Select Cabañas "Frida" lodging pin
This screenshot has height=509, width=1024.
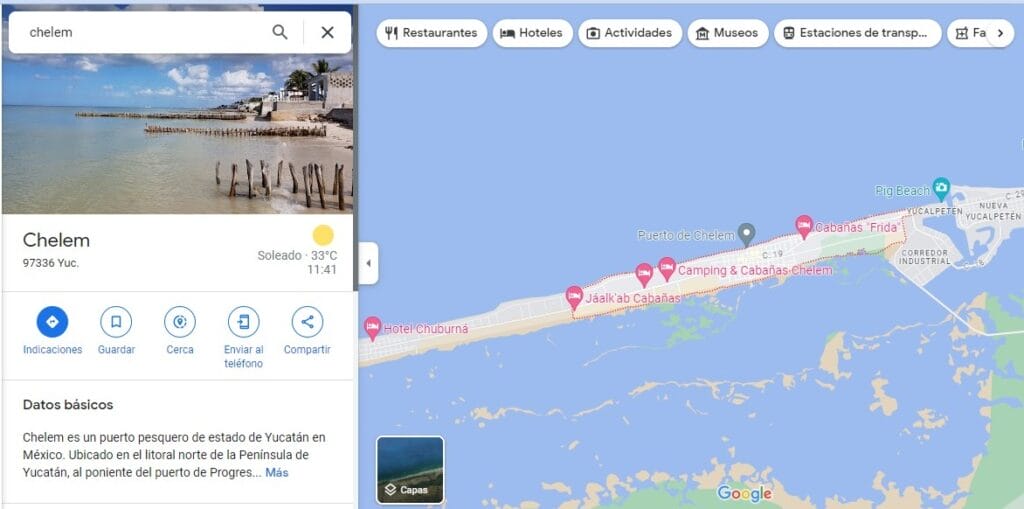[x=804, y=227]
